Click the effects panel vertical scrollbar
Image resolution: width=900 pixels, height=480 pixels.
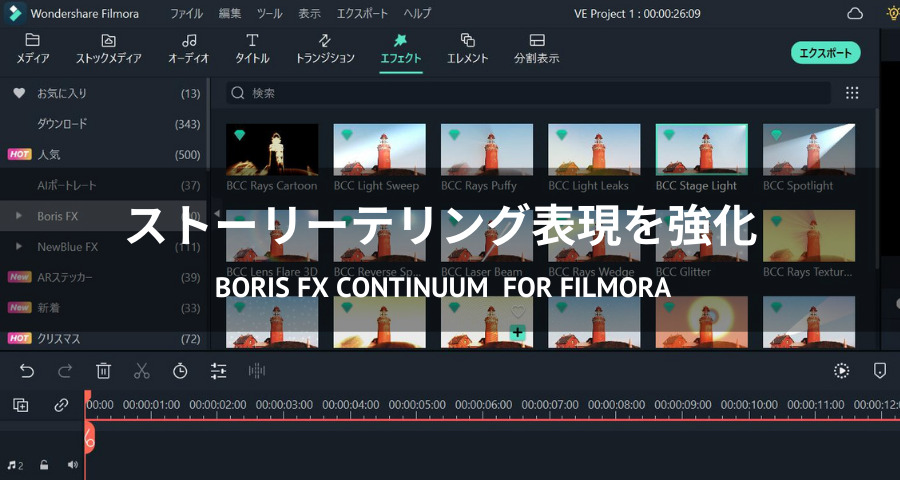pos(876,188)
